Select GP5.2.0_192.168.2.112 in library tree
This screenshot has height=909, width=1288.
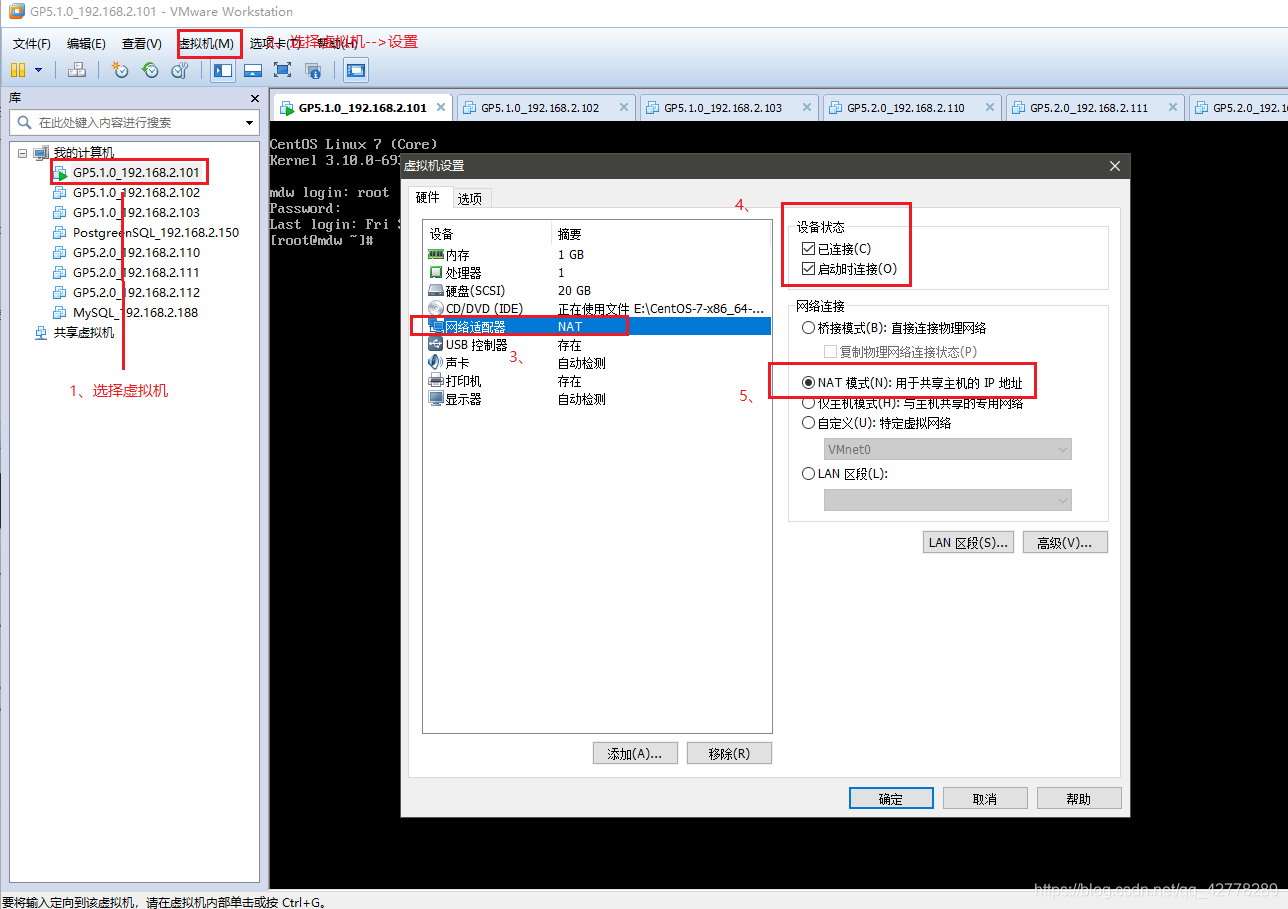(136, 293)
